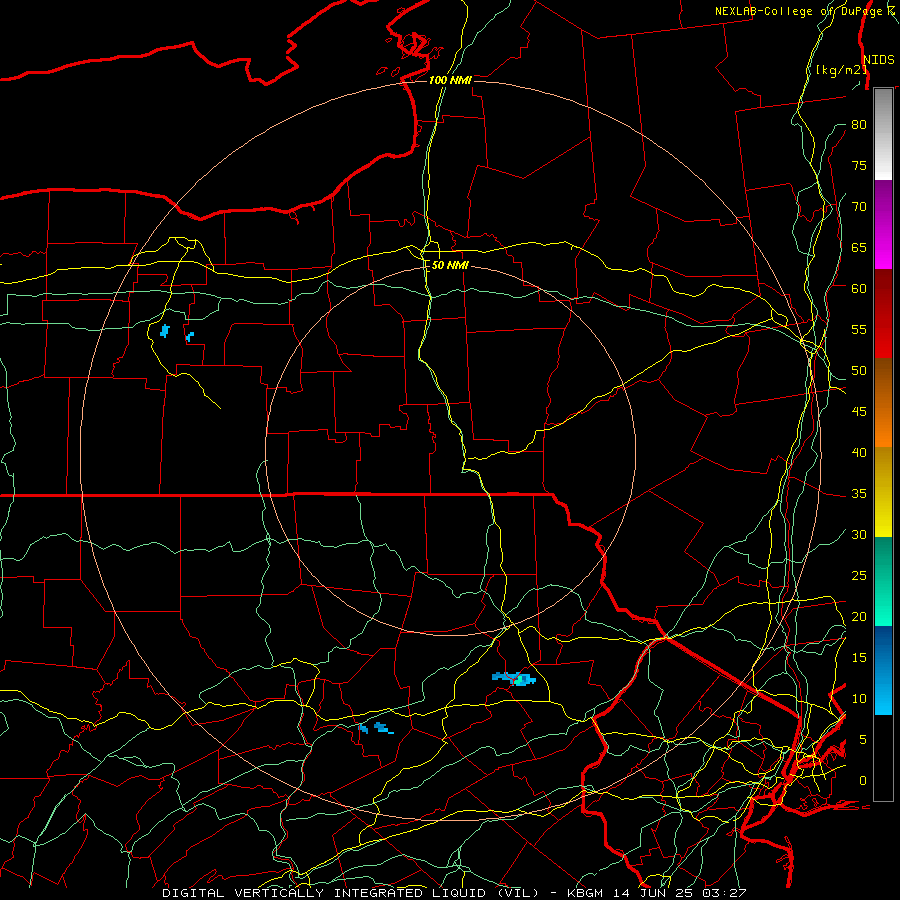The image size is (900, 900).
Task: Select the yellow segment of the color bar
Action: (x=883, y=492)
